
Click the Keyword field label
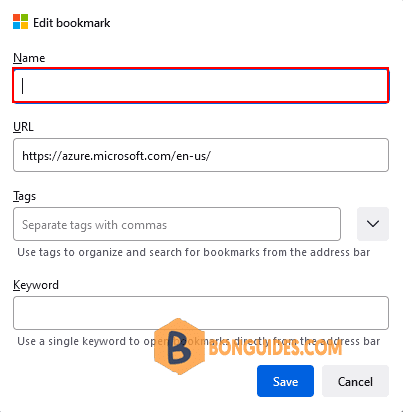point(36,285)
